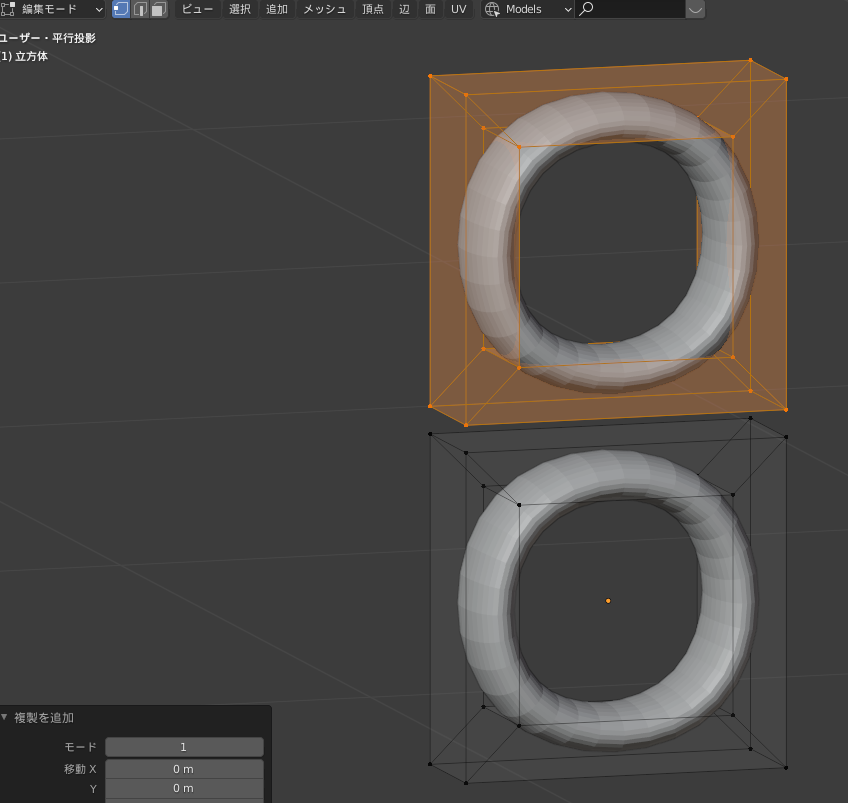
Task: Open the Models transform orientation dropdown
Action: [x=527, y=9]
